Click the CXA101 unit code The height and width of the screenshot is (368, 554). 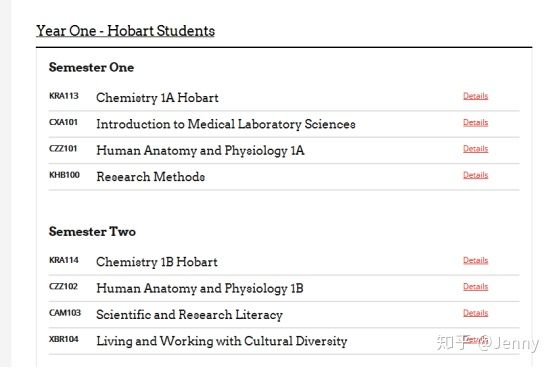63,122
